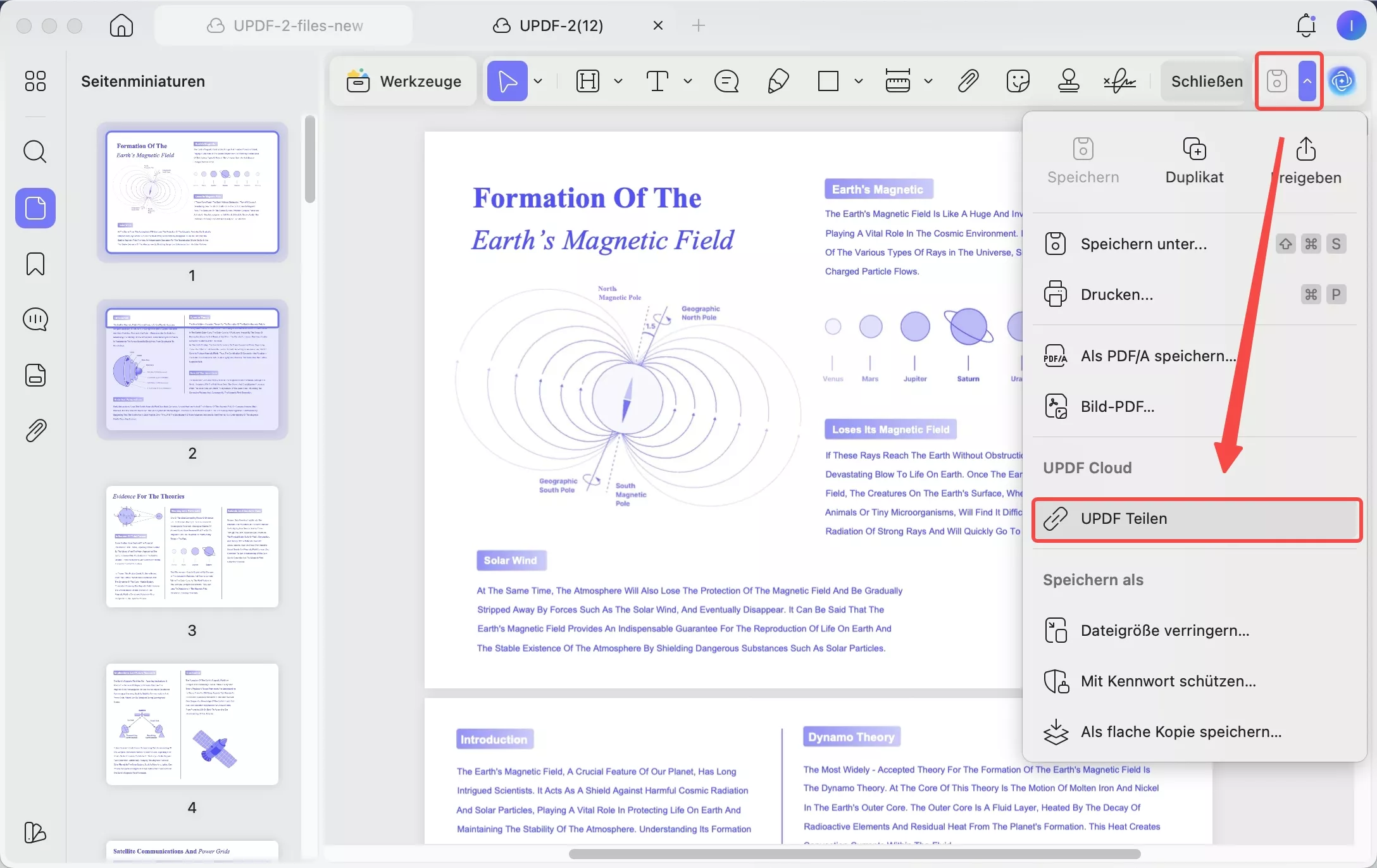Click the Solar Wind heading label
The width and height of the screenshot is (1377, 868).
coord(511,561)
